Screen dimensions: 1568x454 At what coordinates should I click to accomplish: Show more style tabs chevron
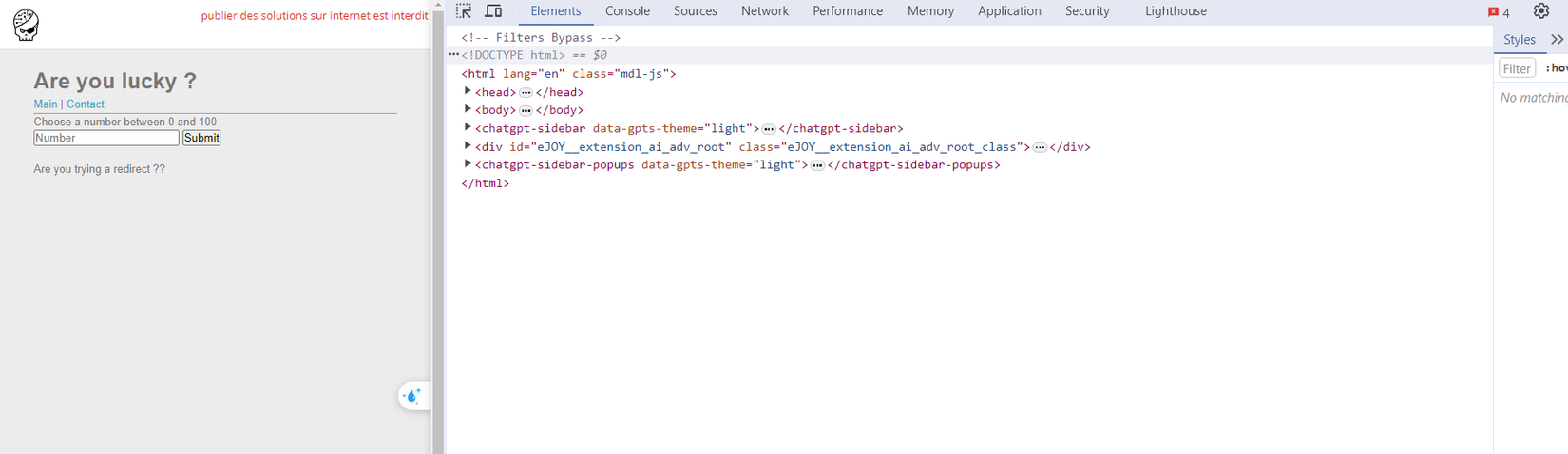click(x=1557, y=40)
